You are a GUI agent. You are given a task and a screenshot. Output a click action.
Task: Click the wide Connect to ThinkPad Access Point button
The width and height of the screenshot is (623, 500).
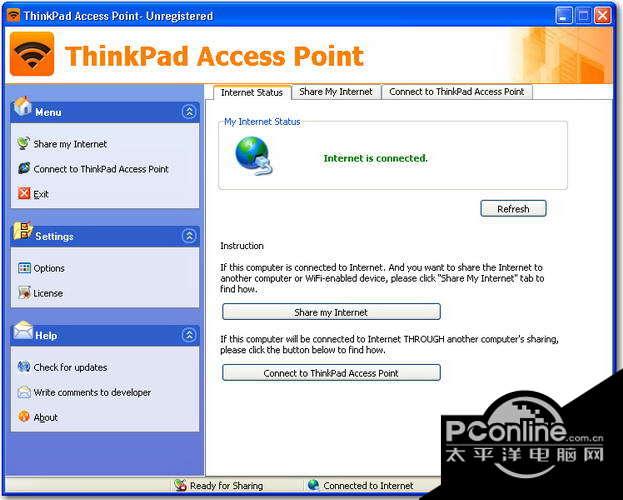coord(331,373)
